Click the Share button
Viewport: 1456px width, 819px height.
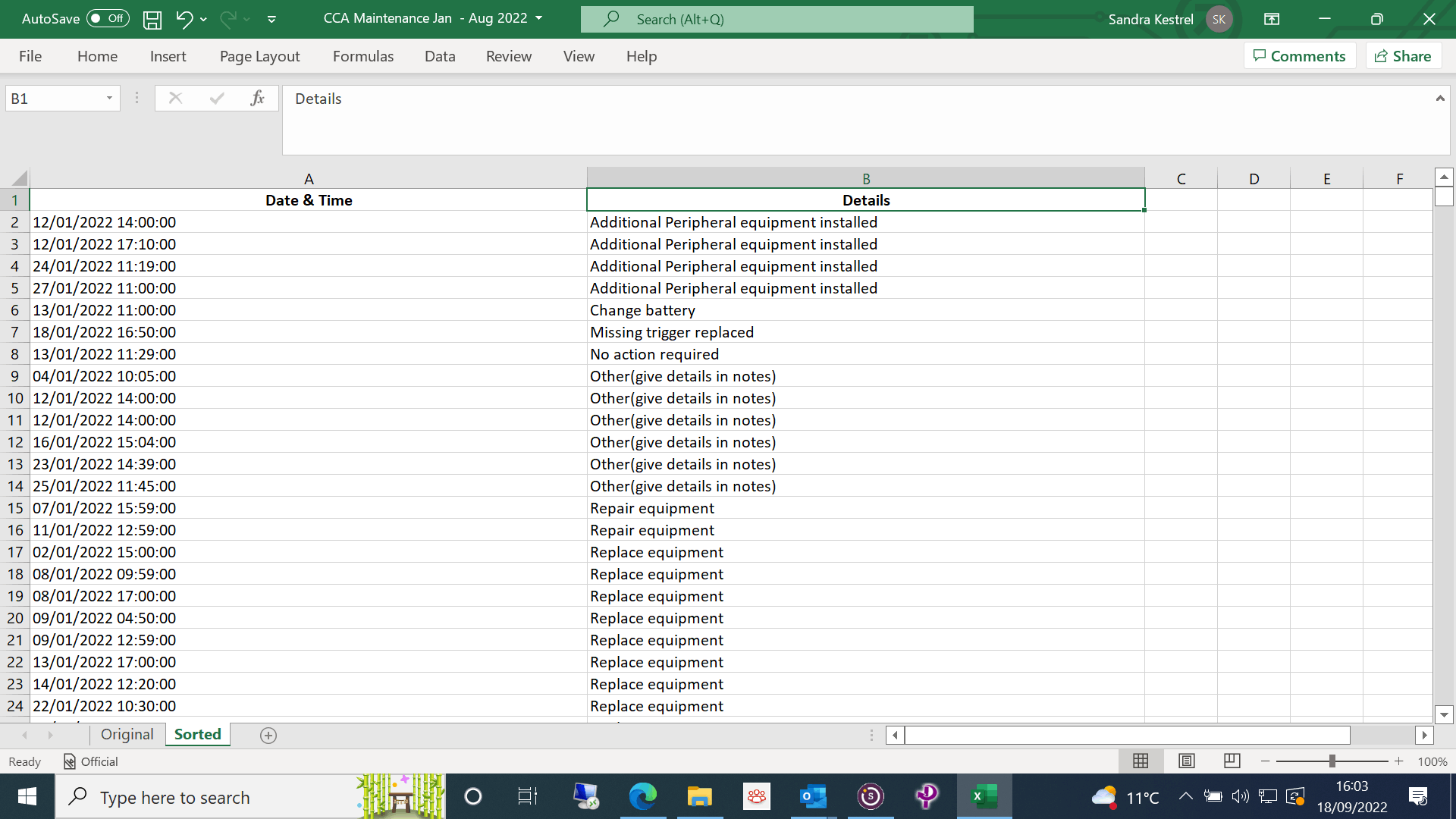(1403, 56)
